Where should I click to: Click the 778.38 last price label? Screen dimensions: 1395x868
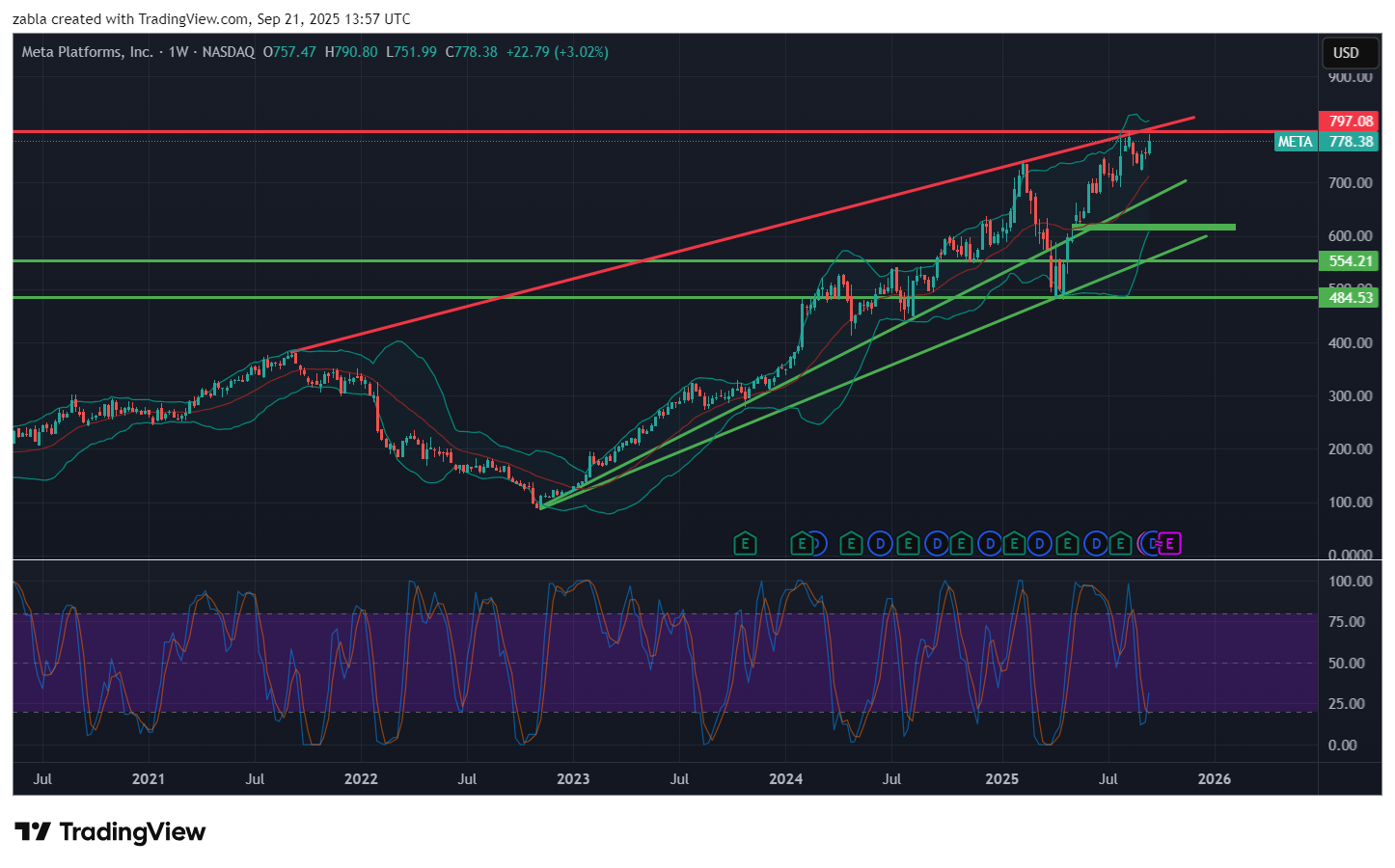[1349, 142]
